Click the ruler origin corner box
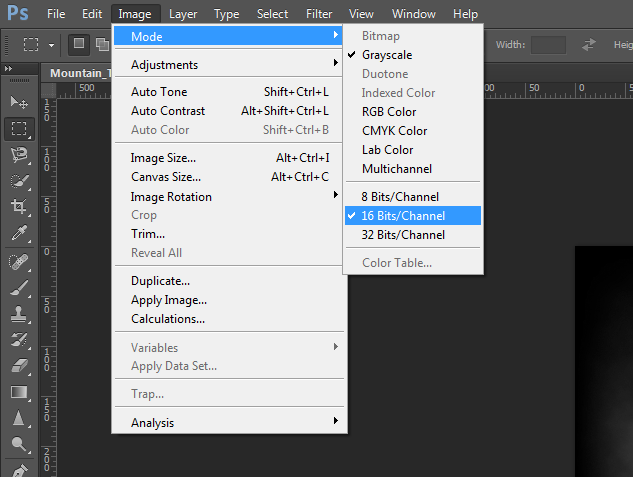Image resolution: width=633 pixels, height=477 pixels. coord(49,91)
